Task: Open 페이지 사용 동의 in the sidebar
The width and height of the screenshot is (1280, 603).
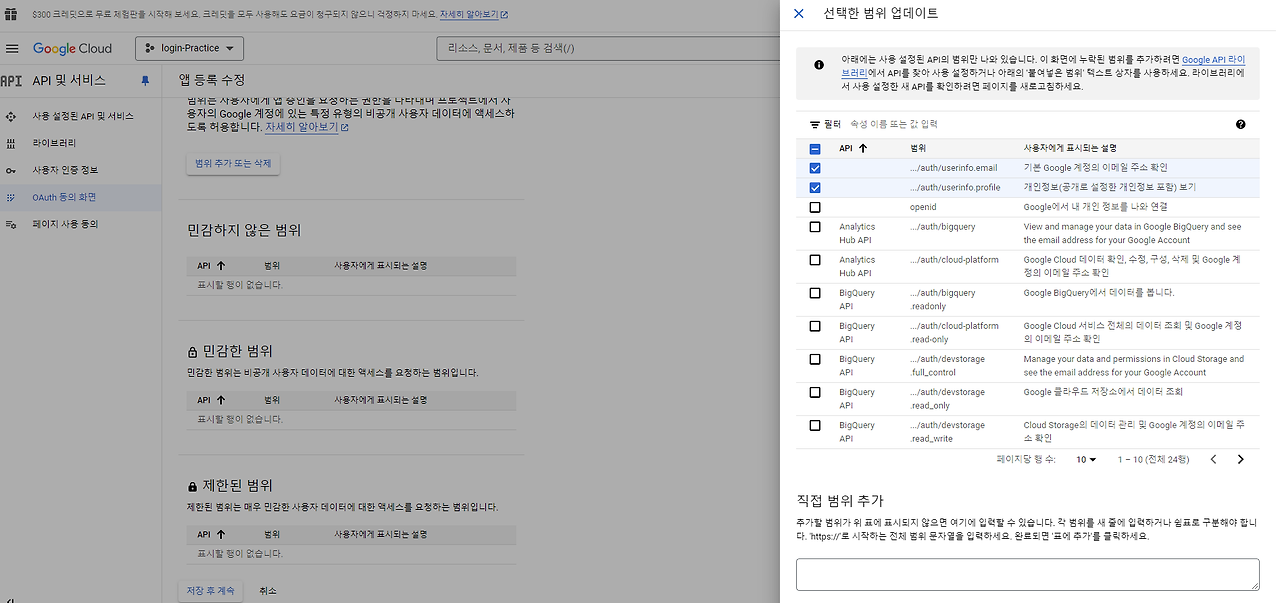Action: 65,224
